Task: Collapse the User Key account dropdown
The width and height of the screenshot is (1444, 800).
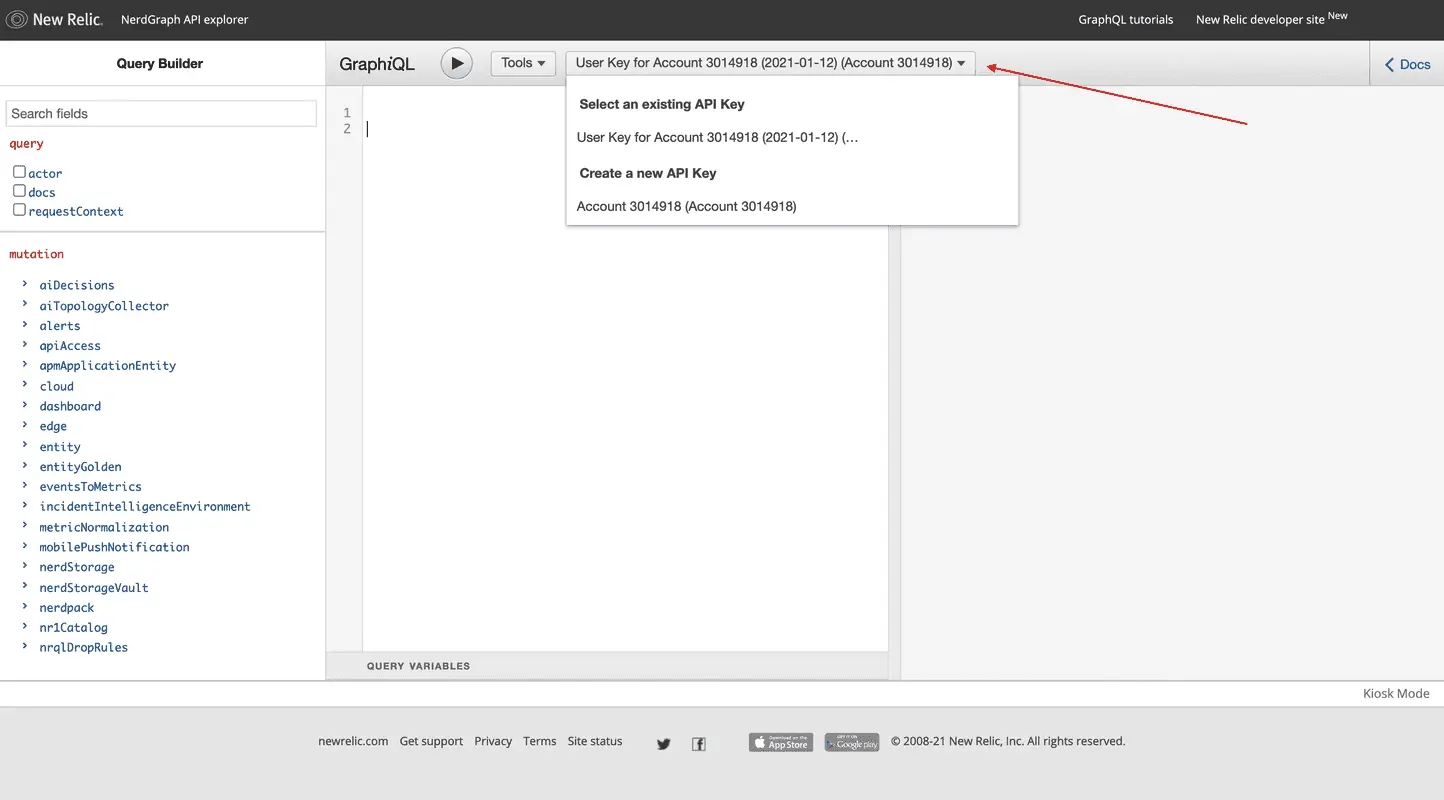Action: pos(770,63)
